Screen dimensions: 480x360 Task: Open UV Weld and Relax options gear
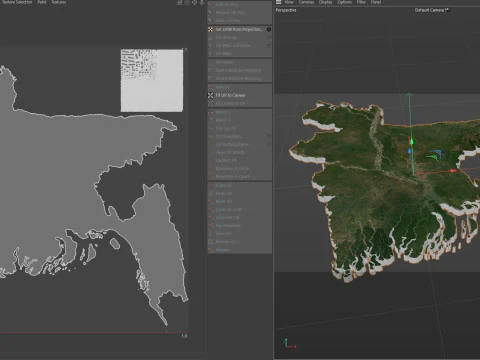click(x=269, y=45)
